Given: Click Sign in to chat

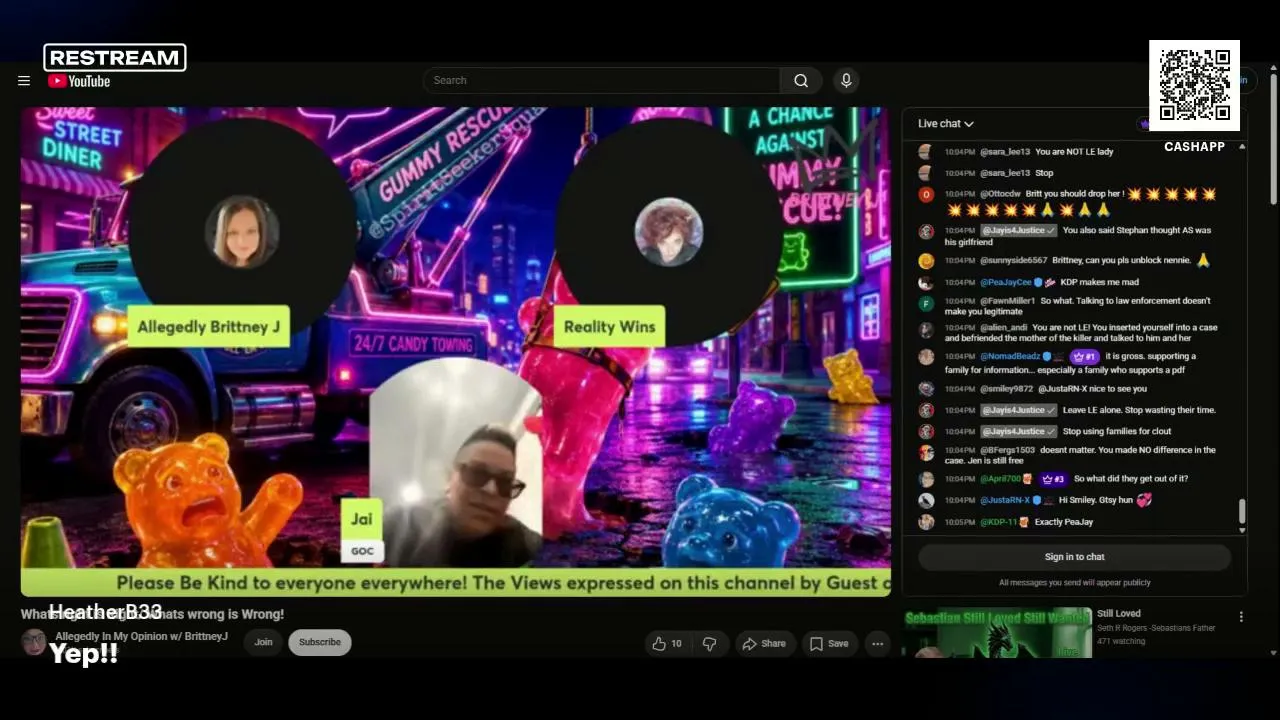Looking at the screenshot, I should 1074,557.
